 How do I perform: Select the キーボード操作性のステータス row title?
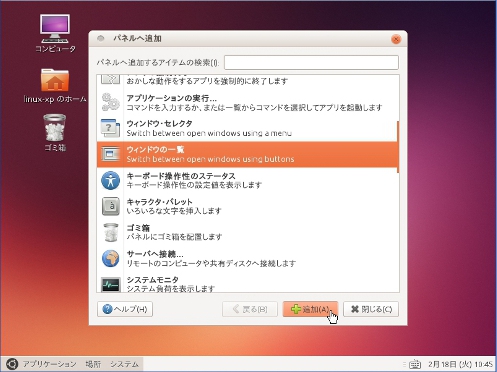coord(181,176)
